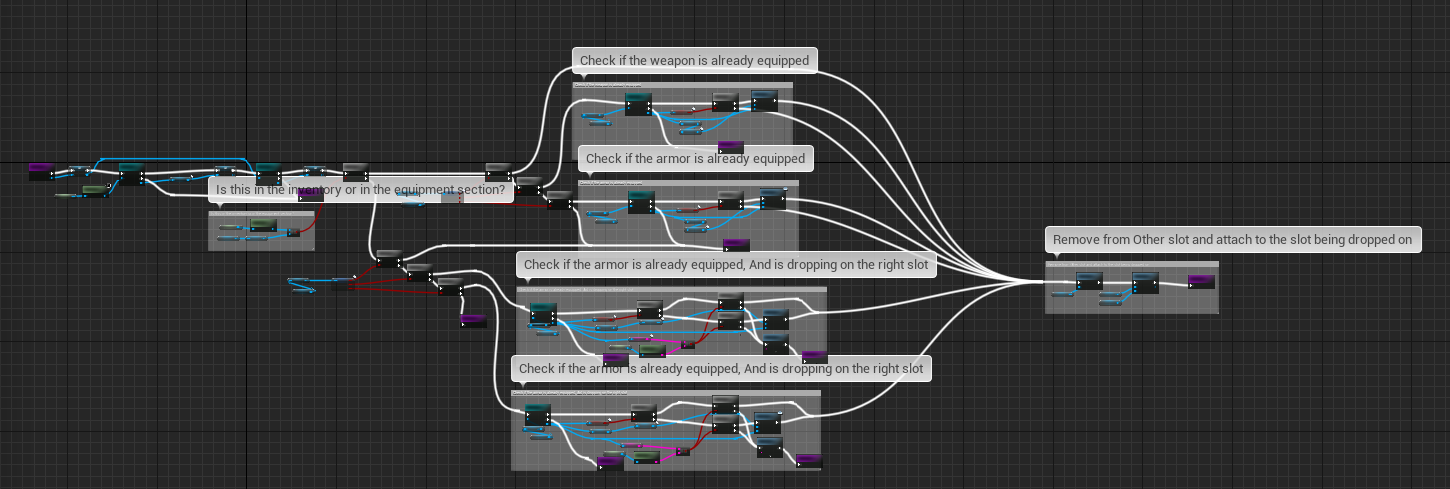Select the purple node at bottom of armor equipped box
Image resolution: width=1450 pixels, height=489 pixels.
pos(736,245)
